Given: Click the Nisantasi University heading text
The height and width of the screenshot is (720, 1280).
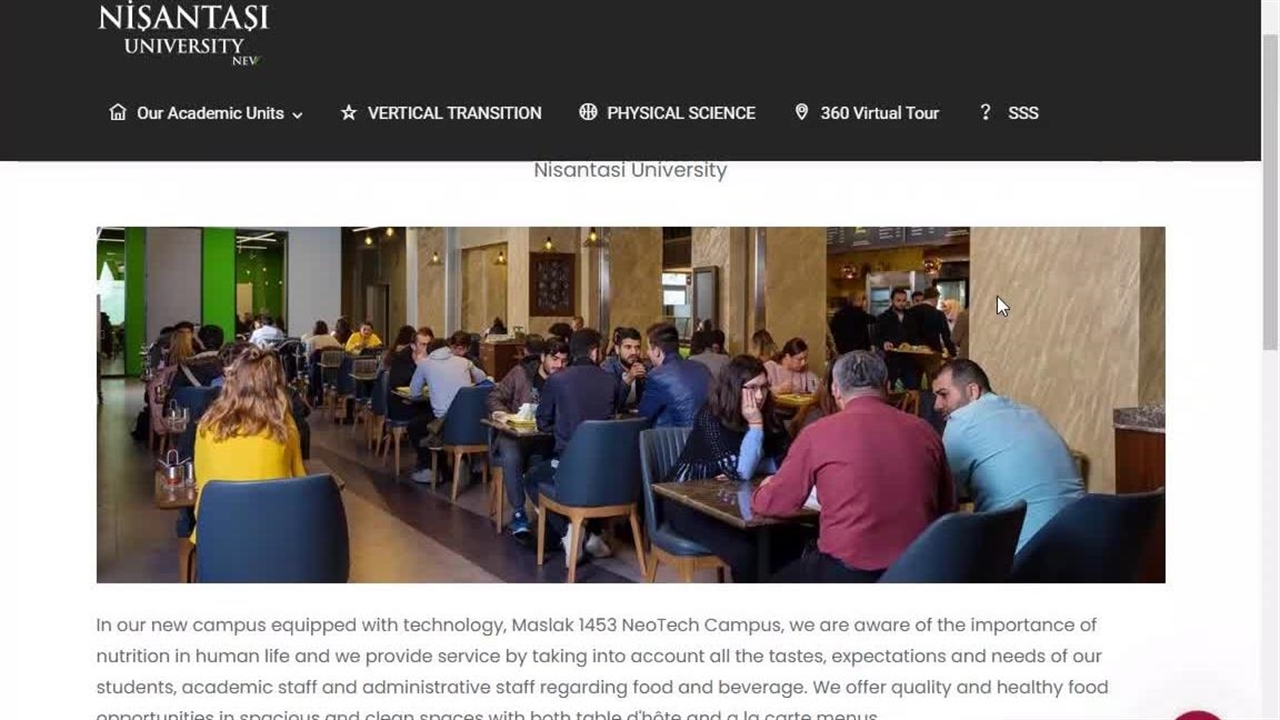Looking at the screenshot, I should (630, 170).
